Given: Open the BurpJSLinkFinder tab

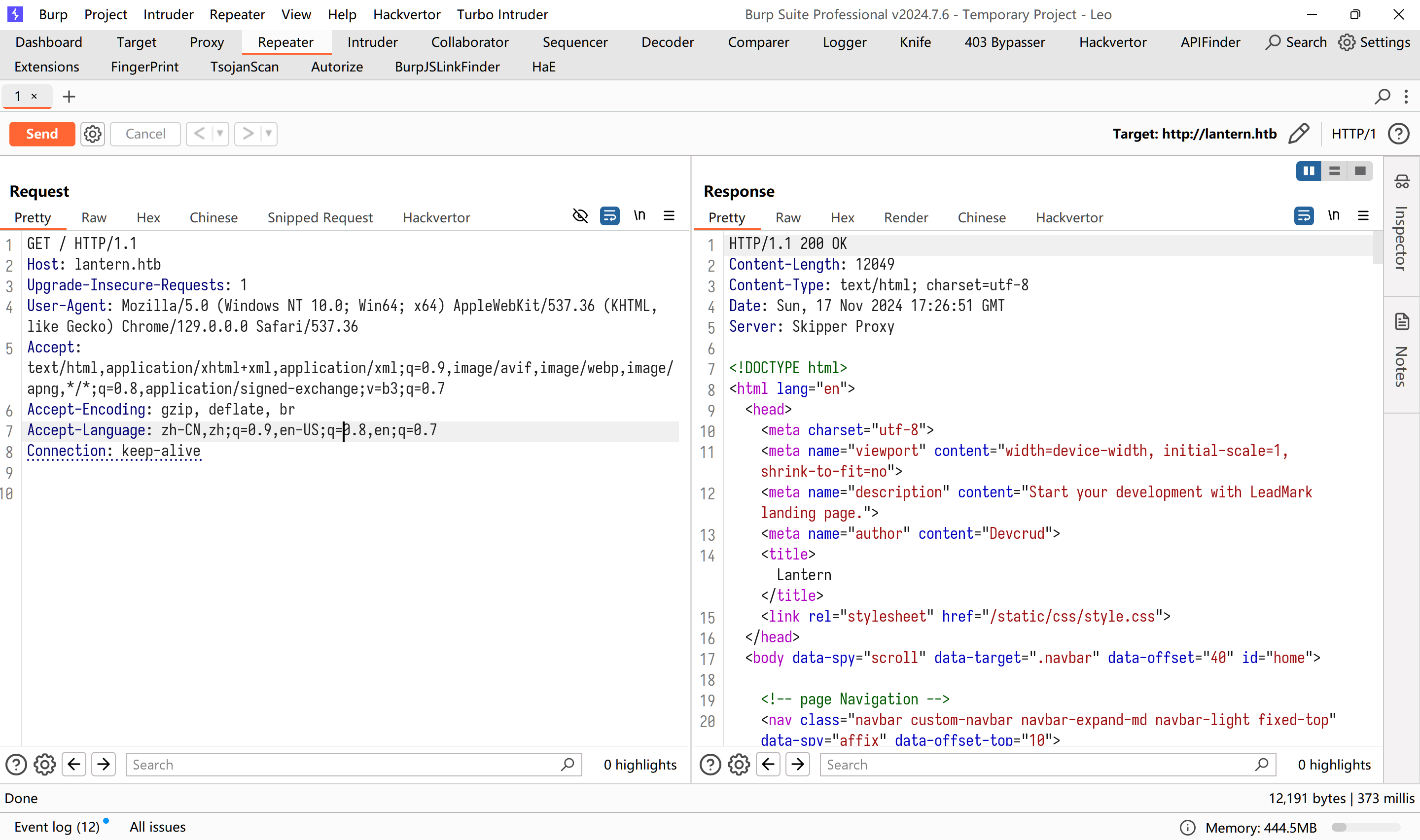Looking at the screenshot, I should (x=447, y=67).
